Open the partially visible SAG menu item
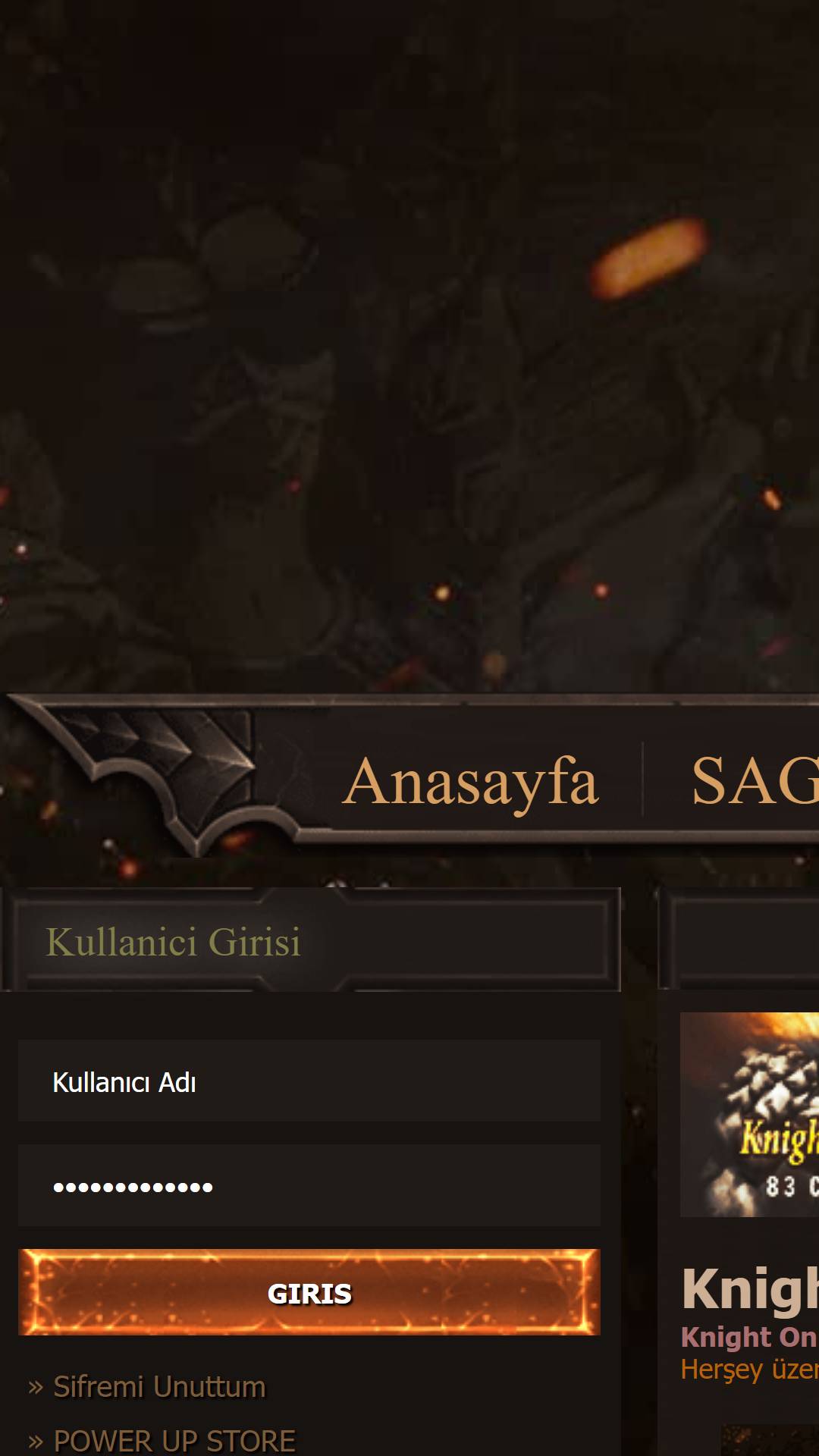The width and height of the screenshot is (819, 1456). [755, 781]
